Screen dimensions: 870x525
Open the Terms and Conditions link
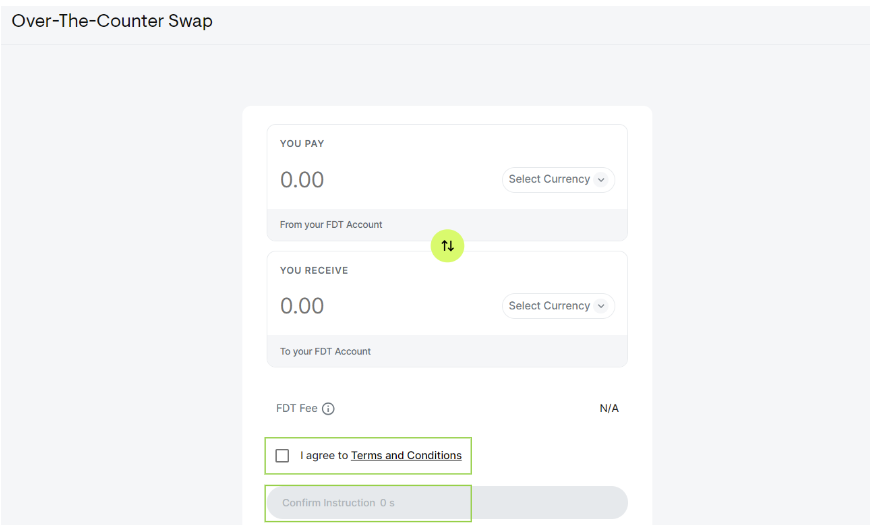[406, 456]
